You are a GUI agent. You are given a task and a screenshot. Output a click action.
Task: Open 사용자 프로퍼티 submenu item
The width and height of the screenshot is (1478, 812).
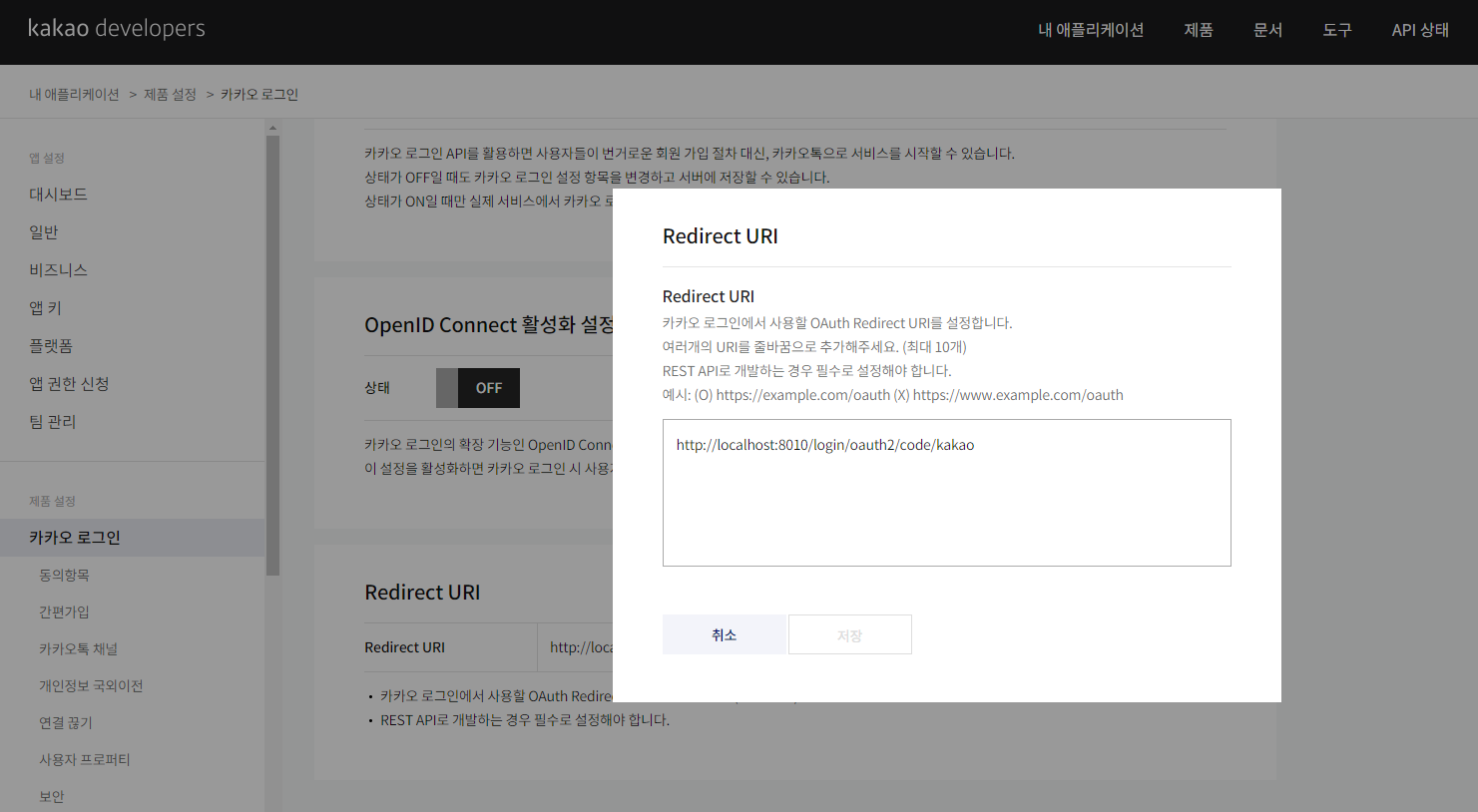point(85,759)
